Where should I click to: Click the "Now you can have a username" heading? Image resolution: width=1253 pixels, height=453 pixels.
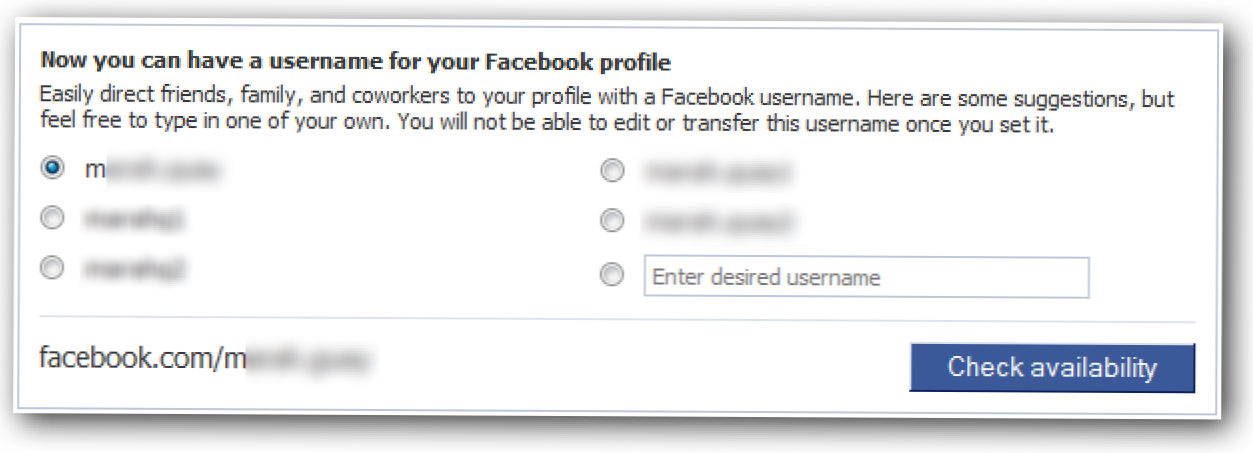pyautogui.click(x=355, y=62)
